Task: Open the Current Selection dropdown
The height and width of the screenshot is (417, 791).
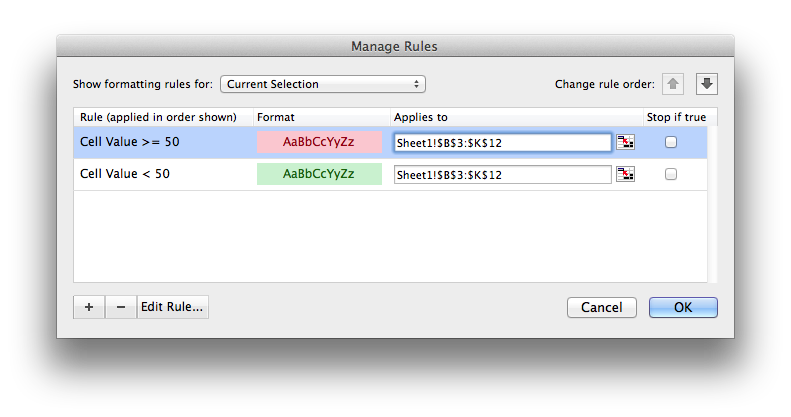Action: tap(323, 84)
